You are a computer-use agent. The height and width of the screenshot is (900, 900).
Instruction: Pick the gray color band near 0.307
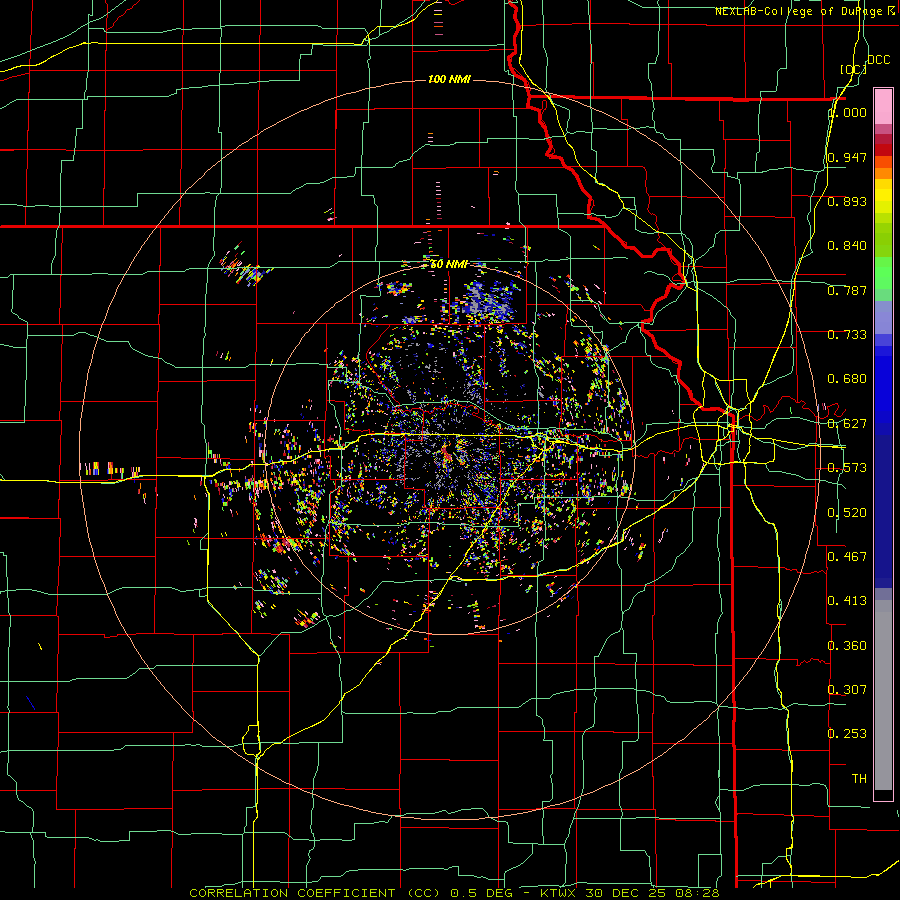tap(883, 695)
